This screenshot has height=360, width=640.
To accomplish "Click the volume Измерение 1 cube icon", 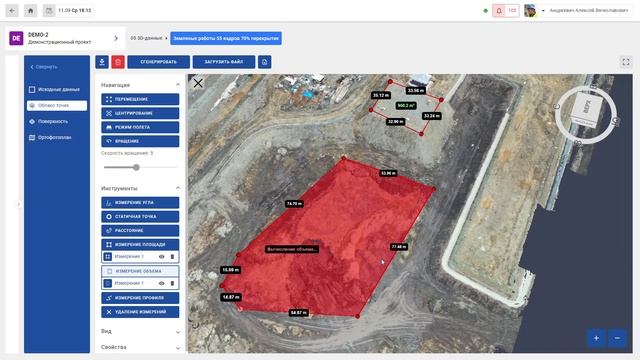I will click(x=108, y=283).
